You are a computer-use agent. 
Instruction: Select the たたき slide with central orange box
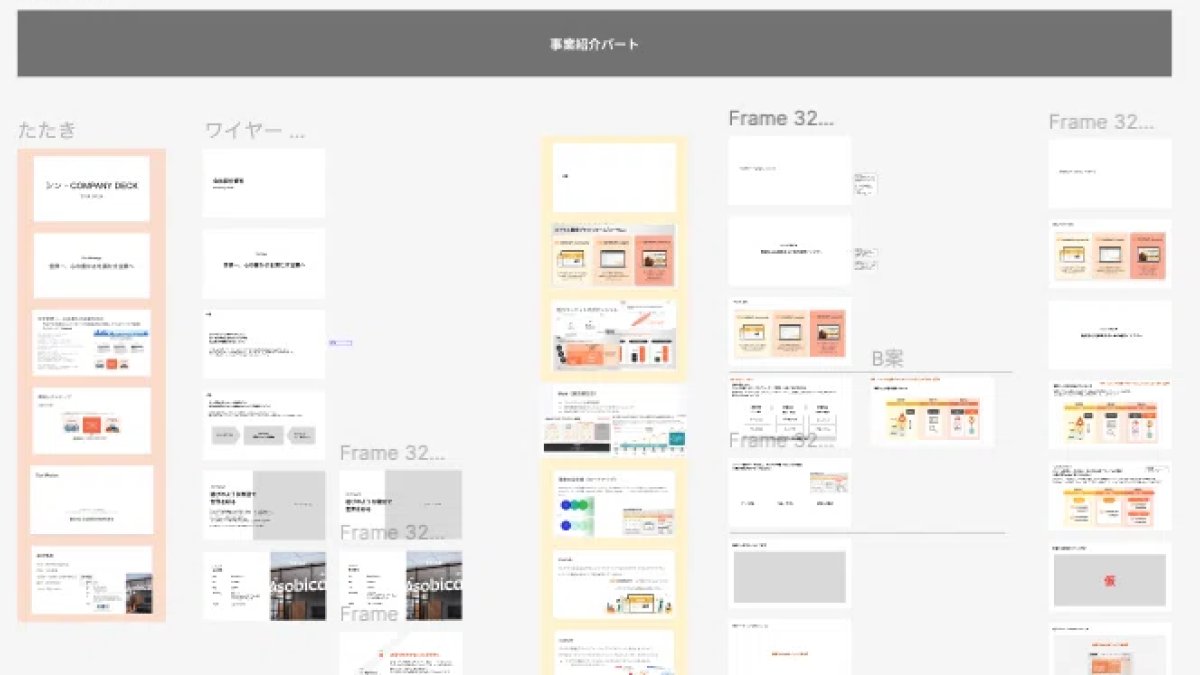click(x=91, y=421)
